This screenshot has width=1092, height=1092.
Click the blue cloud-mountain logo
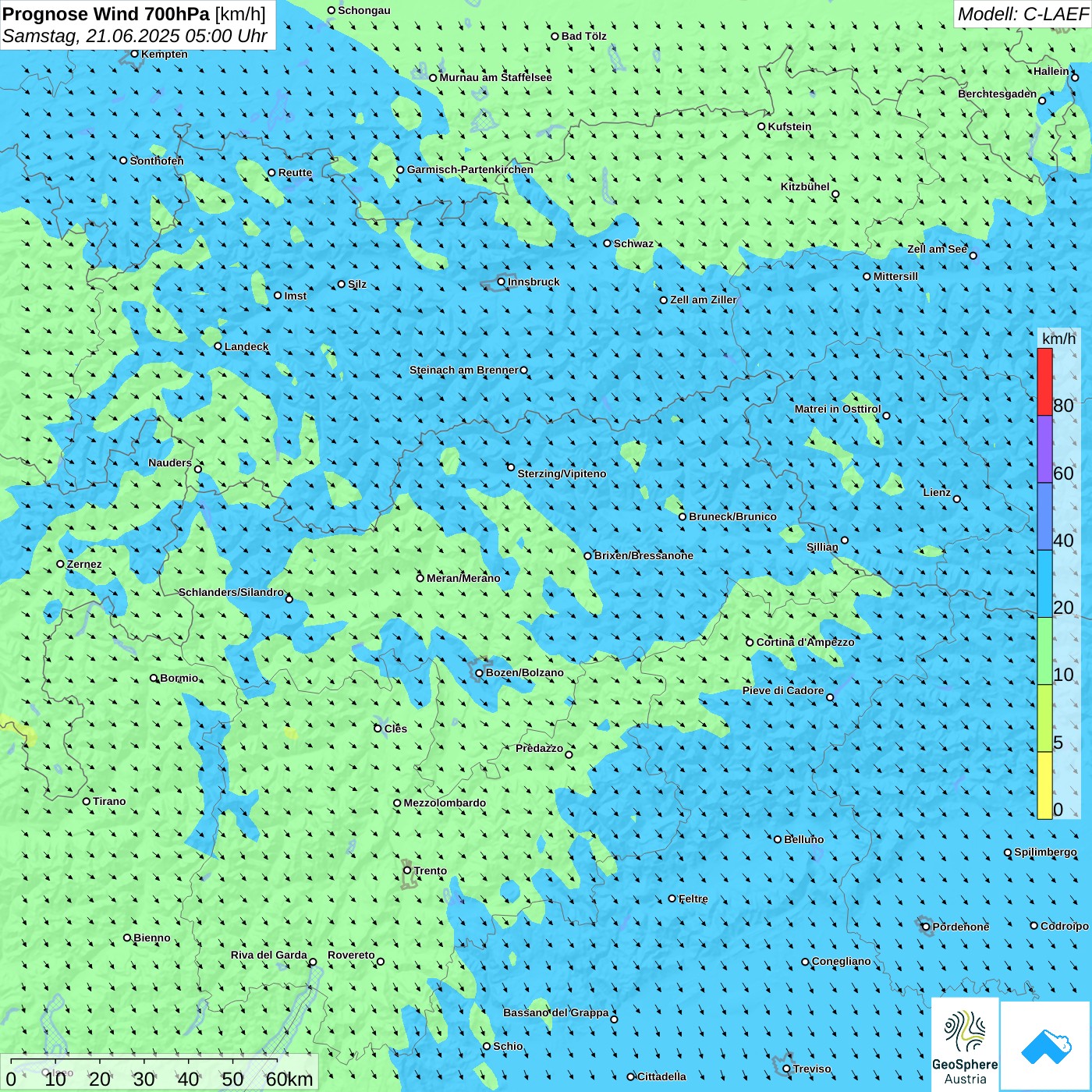1046,1046
